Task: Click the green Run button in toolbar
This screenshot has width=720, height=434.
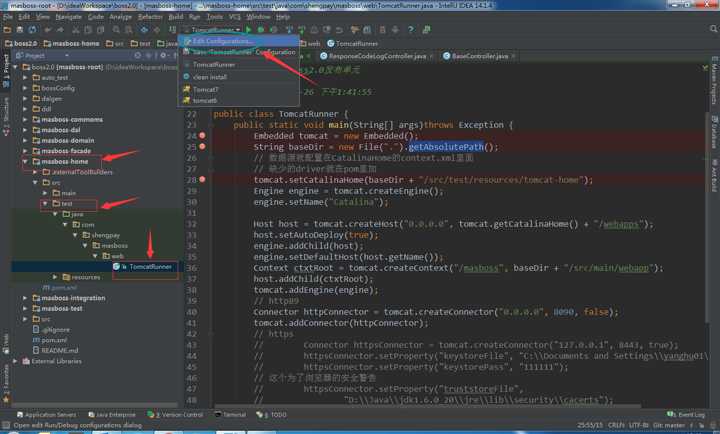Action: (249, 30)
